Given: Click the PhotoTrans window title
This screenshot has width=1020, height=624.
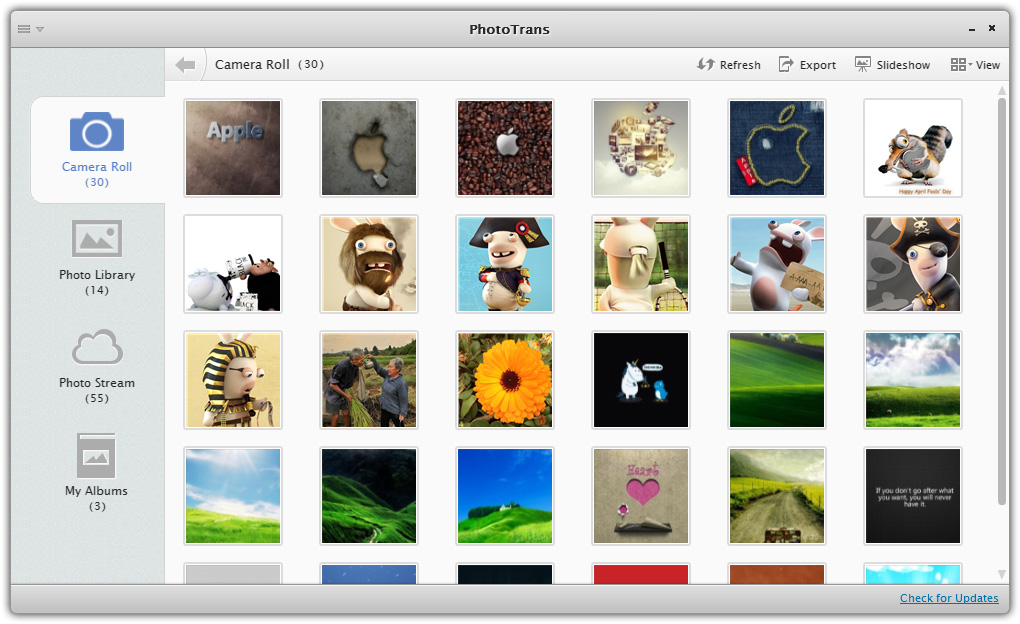Looking at the screenshot, I should tap(509, 29).
